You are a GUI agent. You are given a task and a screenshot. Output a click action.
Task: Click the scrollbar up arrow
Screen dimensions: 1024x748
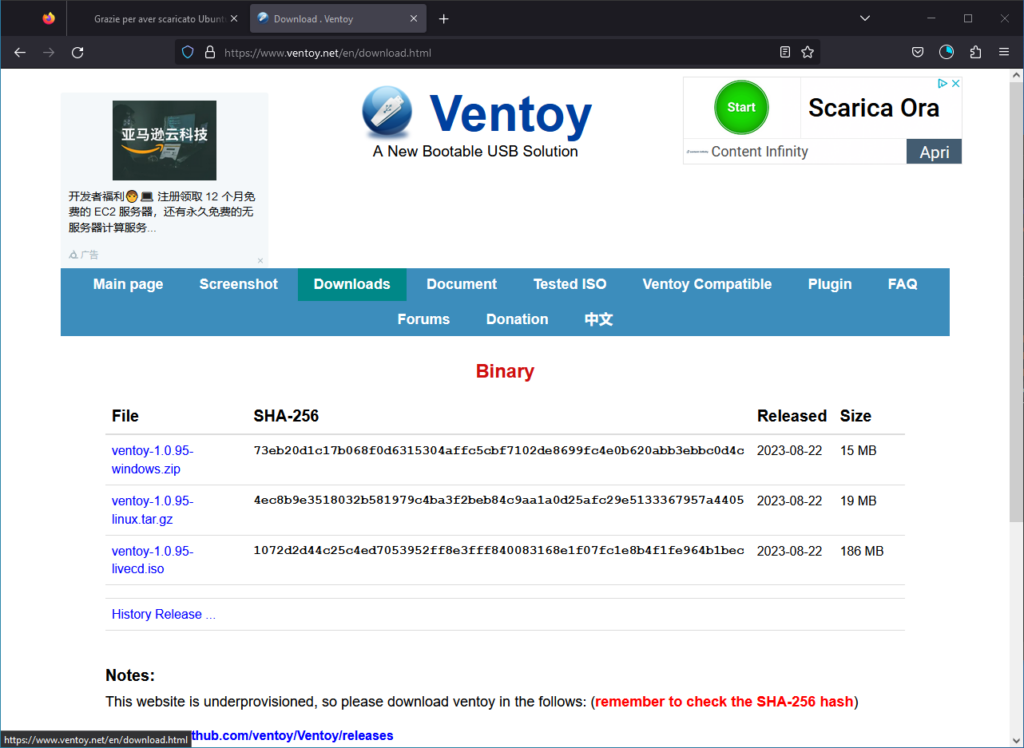(x=1016, y=75)
